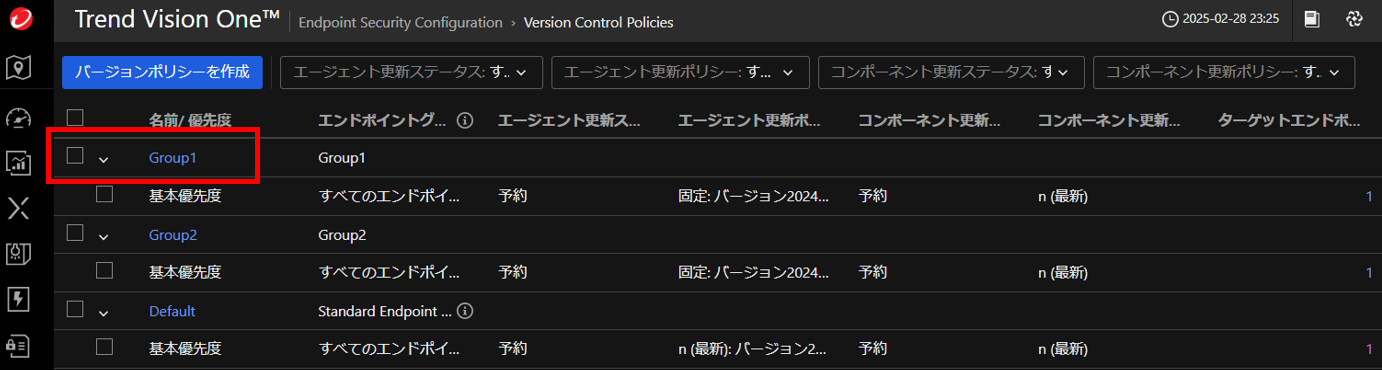The height and width of the screenshot is (370, 1382).
Task: Click info icon beside Standard Endpoint
Action: 465,311
